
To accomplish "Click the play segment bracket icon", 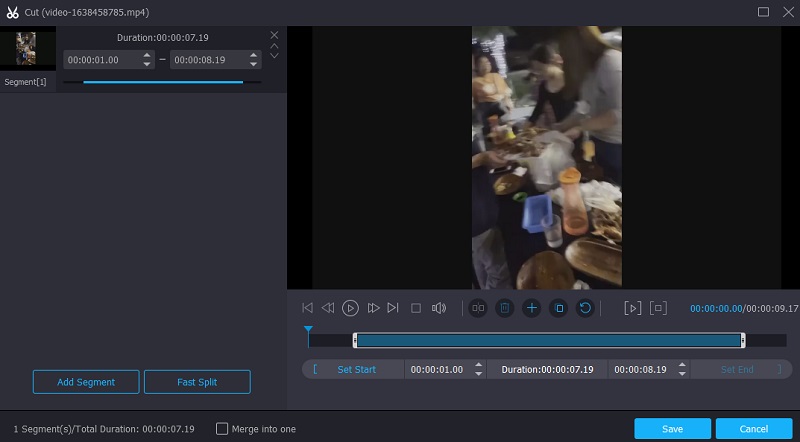I will 632,308.
